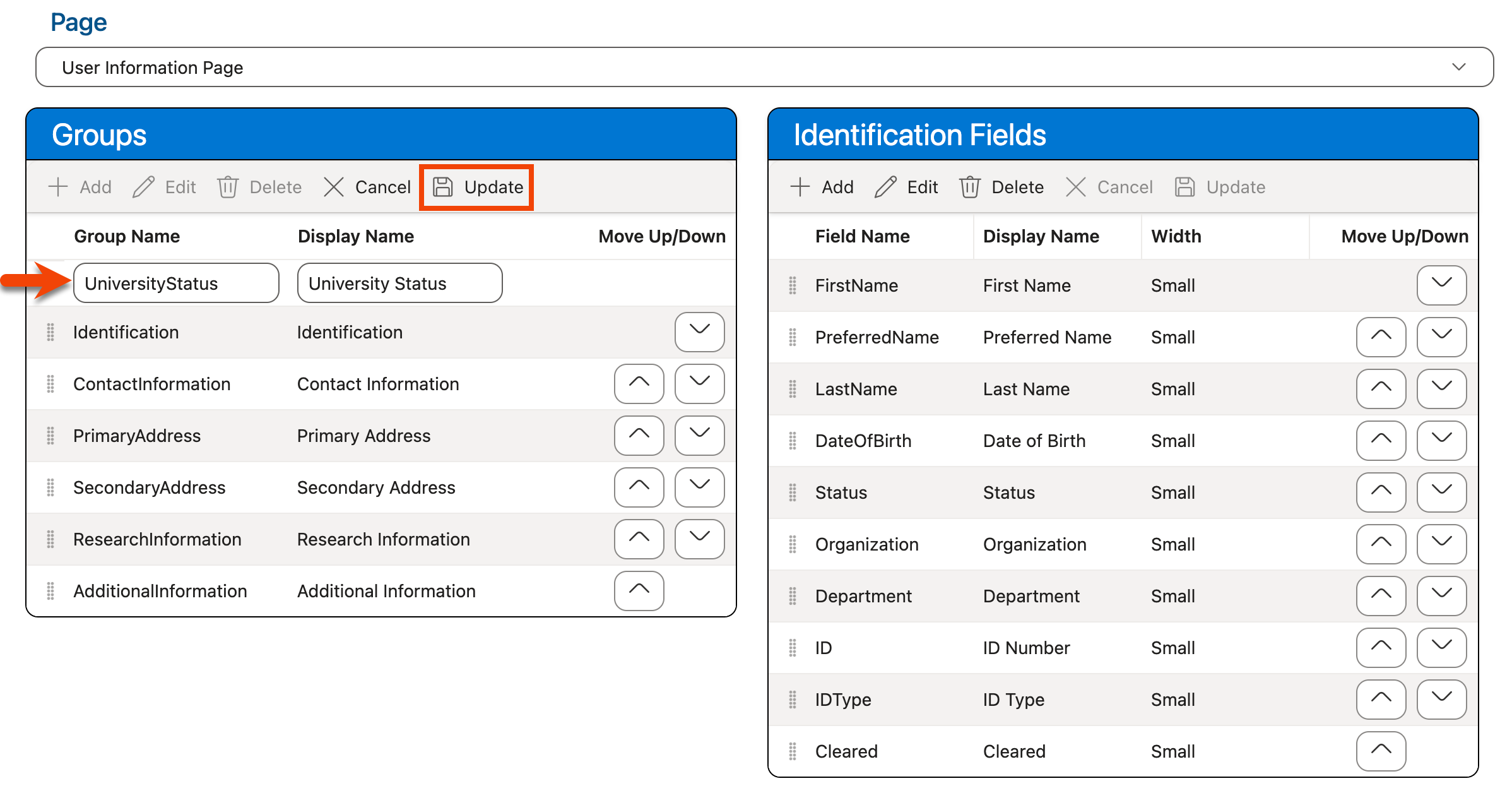The width and height of the screenshot is (1512, 793).
Task: Select the Edit pencil icon under Groups
Action: [145, 186]
